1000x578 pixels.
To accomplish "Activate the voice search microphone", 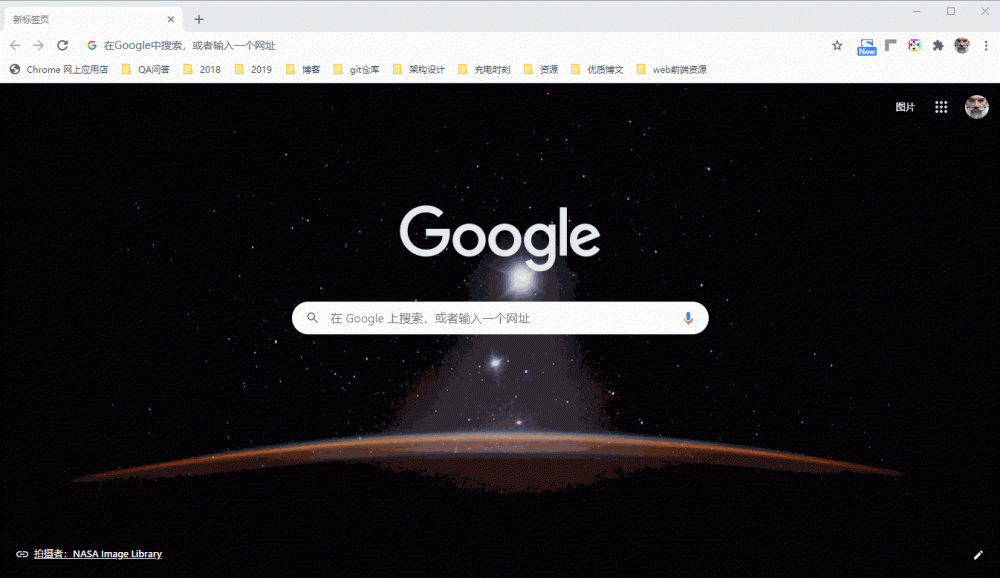I will 688,317.
